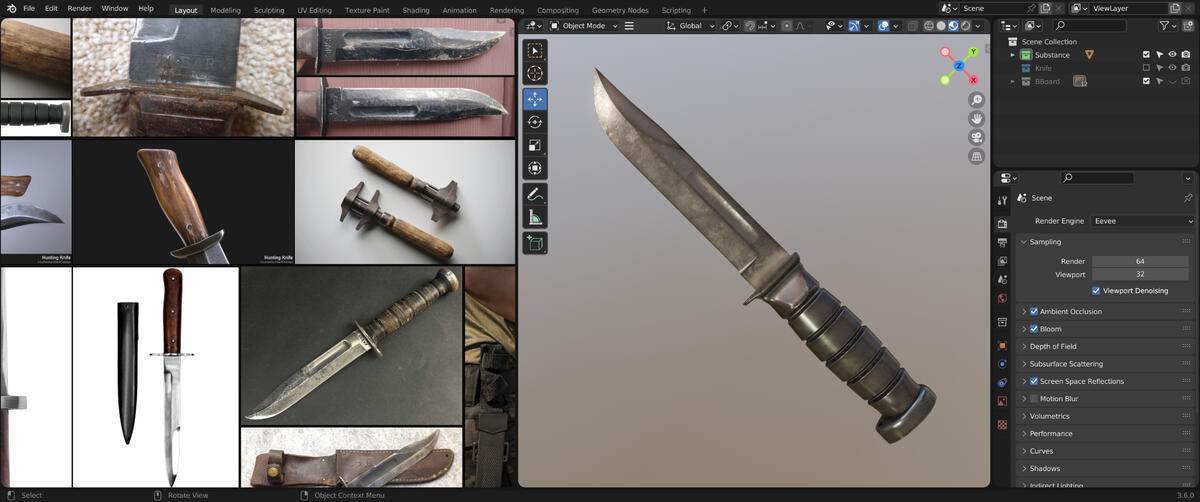The width and height of the screenshot is (1200, 502).
Task: Open the Output properties tab icon
Action: 1002,242
